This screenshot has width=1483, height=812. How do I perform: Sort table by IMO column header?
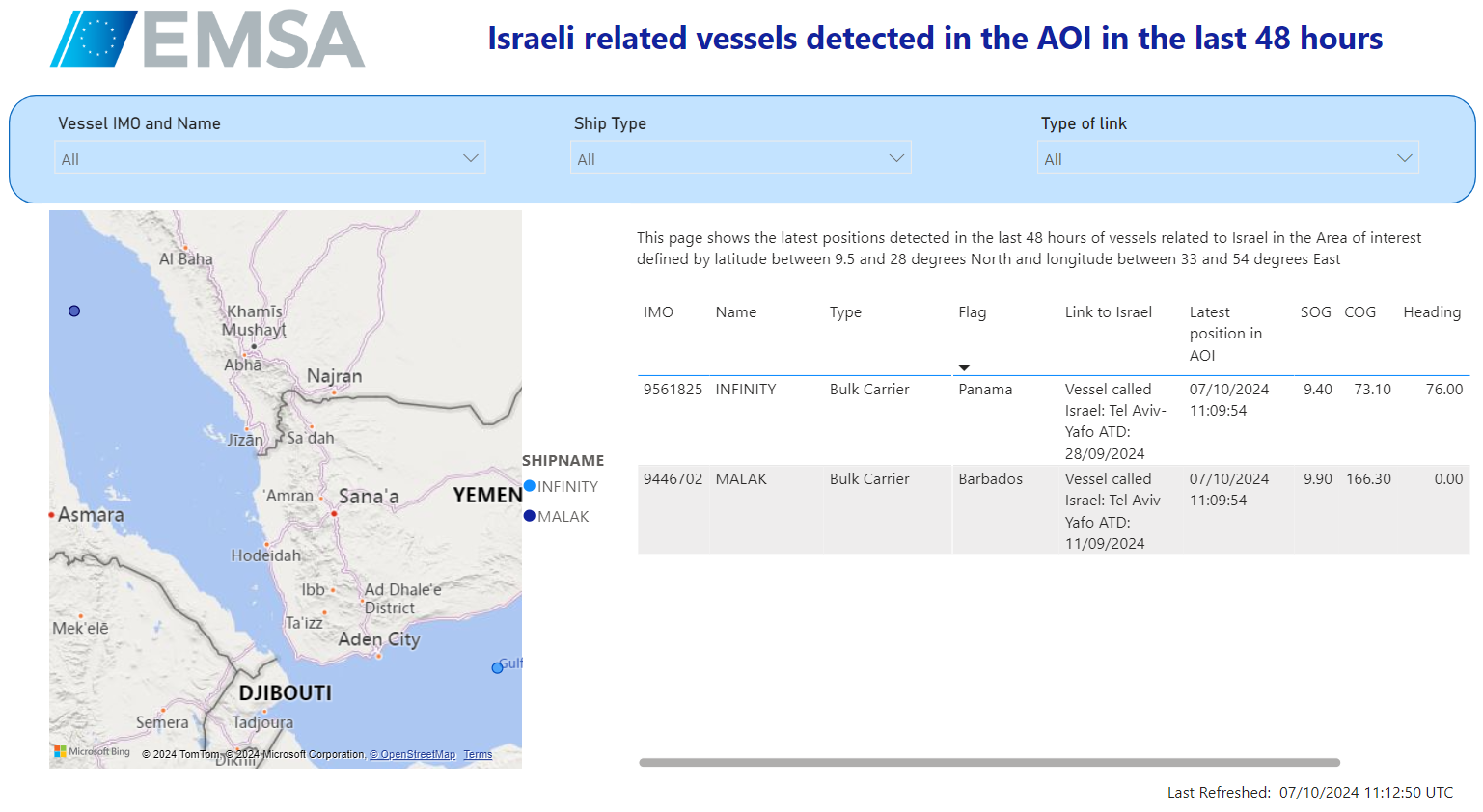[658, 312]
